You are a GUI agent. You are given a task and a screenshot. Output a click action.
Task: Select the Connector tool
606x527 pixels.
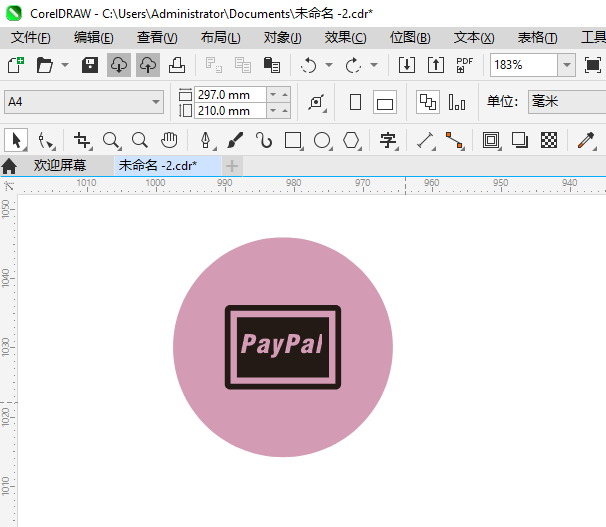point(454,140)
